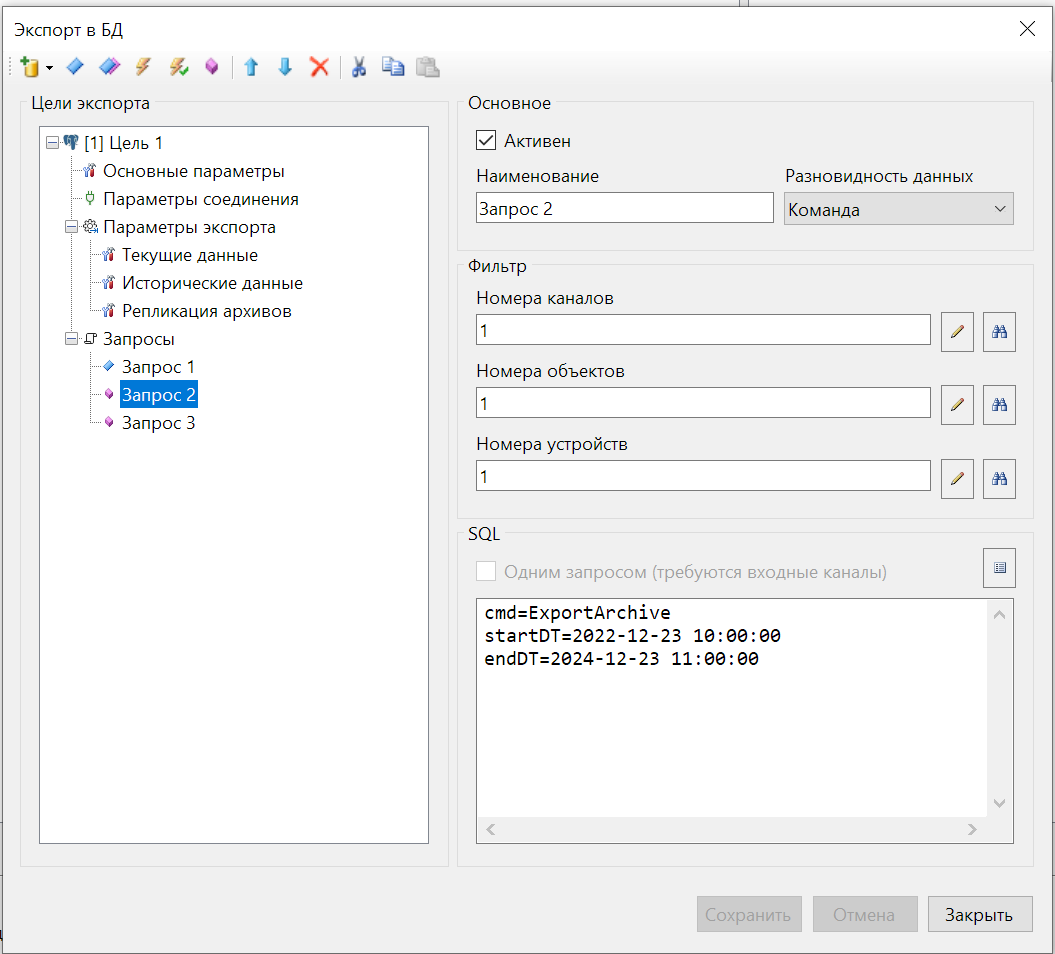Select Исторические данные tree item

(212, 283)
